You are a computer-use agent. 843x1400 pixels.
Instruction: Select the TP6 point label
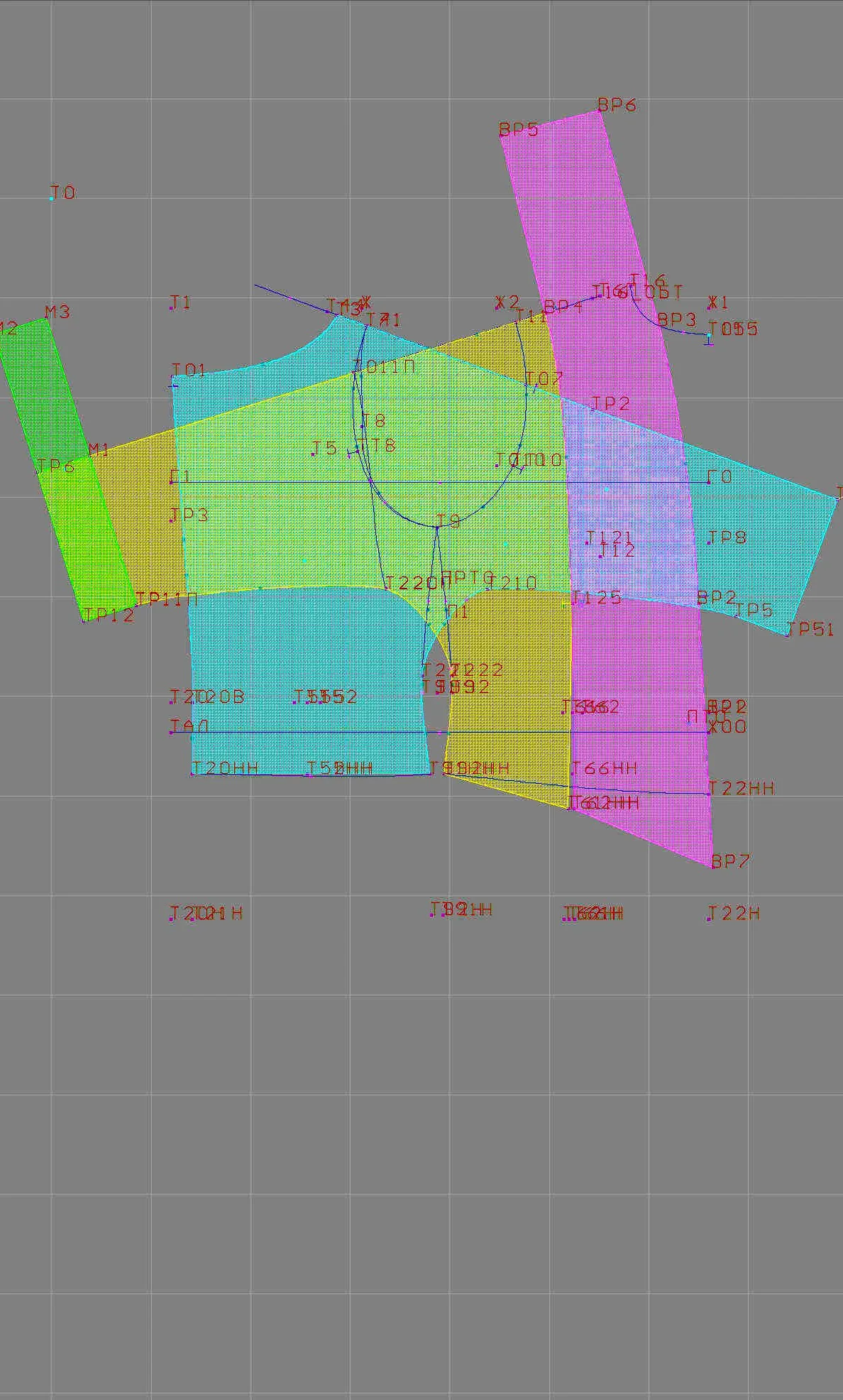point(55,466)
